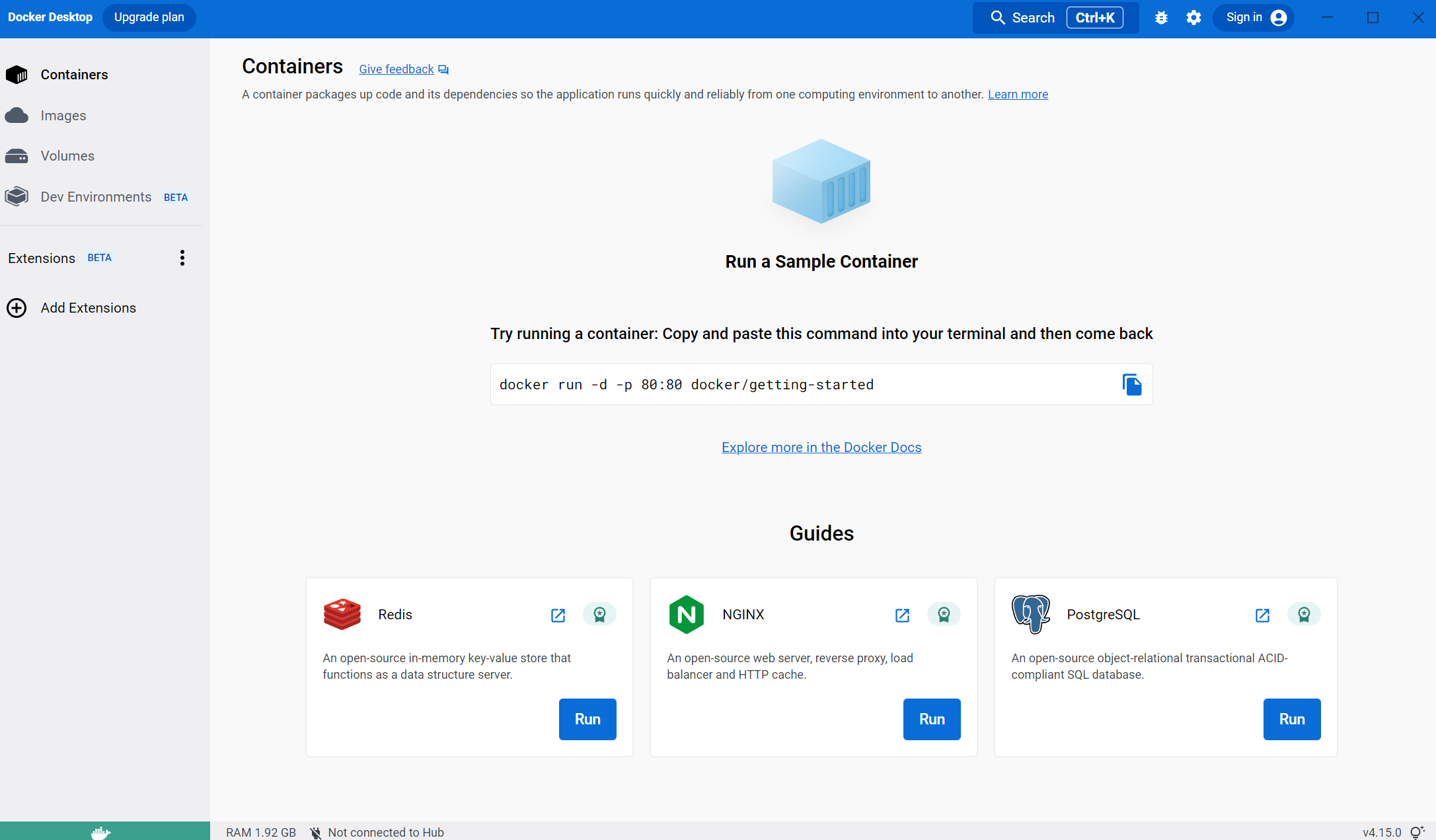This screenshot has width=1436, height=840.
Task: Open Explore more in the Docker Docs
Action: [821, 447]
